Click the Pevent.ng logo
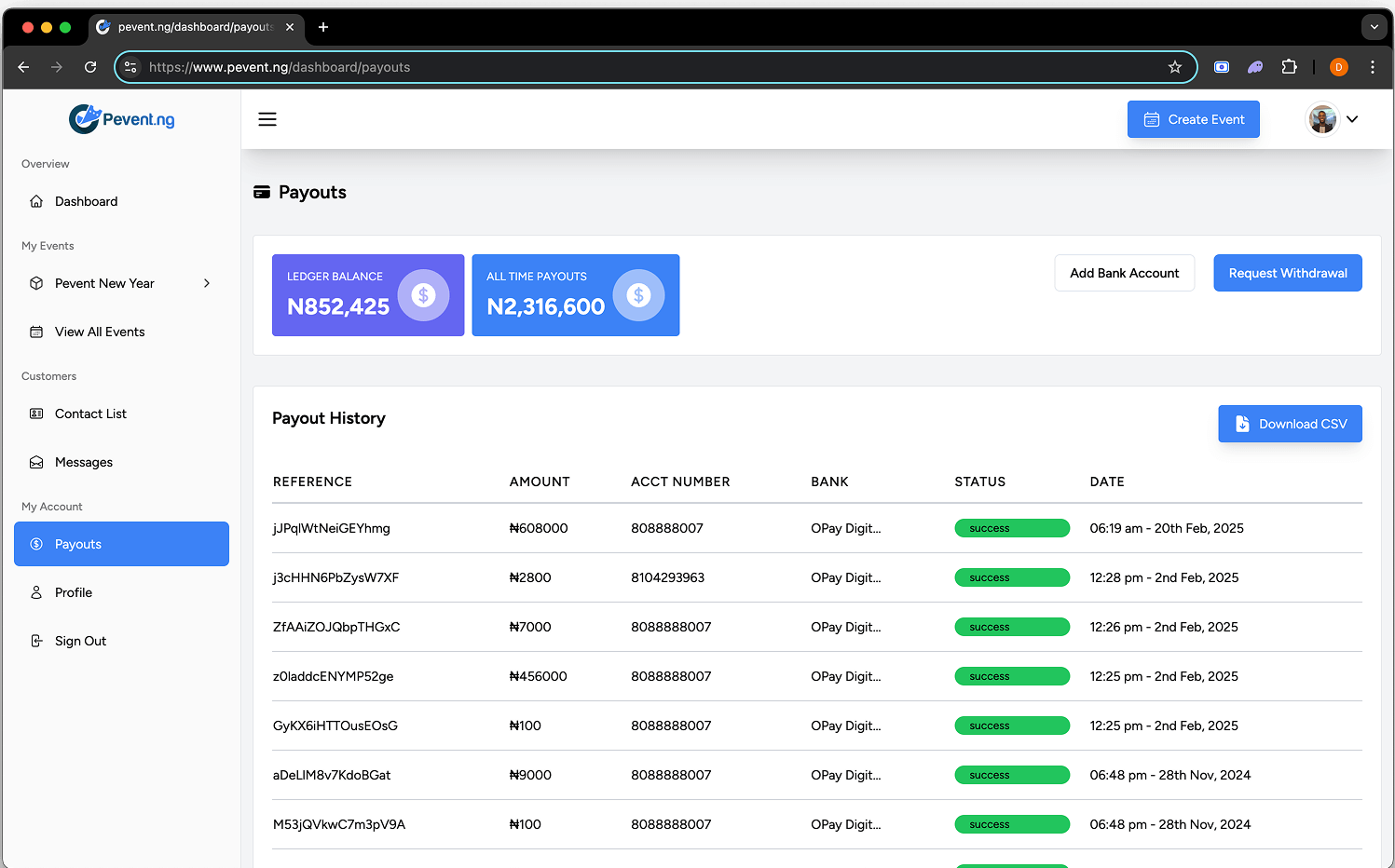The height and width of the screenshot is (868, 1395). (121, 118)
